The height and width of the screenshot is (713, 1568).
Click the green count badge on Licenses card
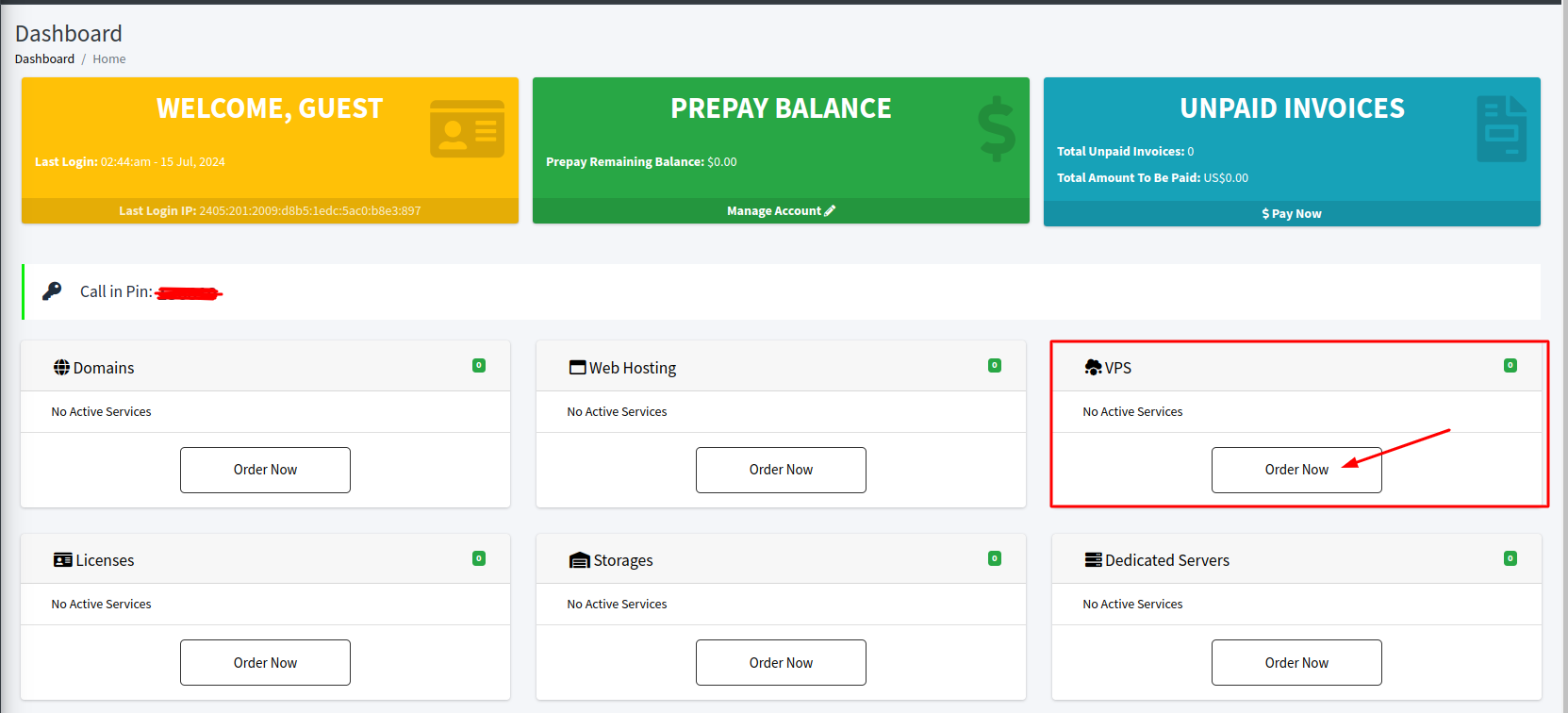tap(479, 558)
